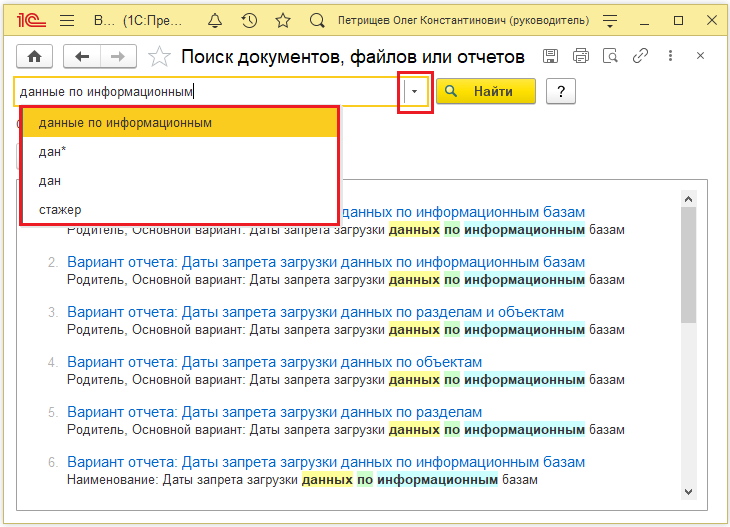Open favorites star in title bar
Image resolution: width=730 pixels, height=527 pixels.
283,20
